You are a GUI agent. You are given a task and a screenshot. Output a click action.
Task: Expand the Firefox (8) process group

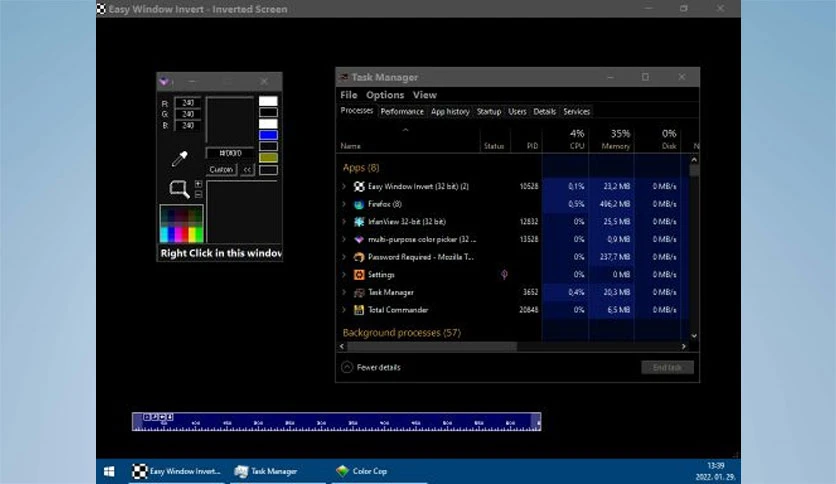pos(344,204)
